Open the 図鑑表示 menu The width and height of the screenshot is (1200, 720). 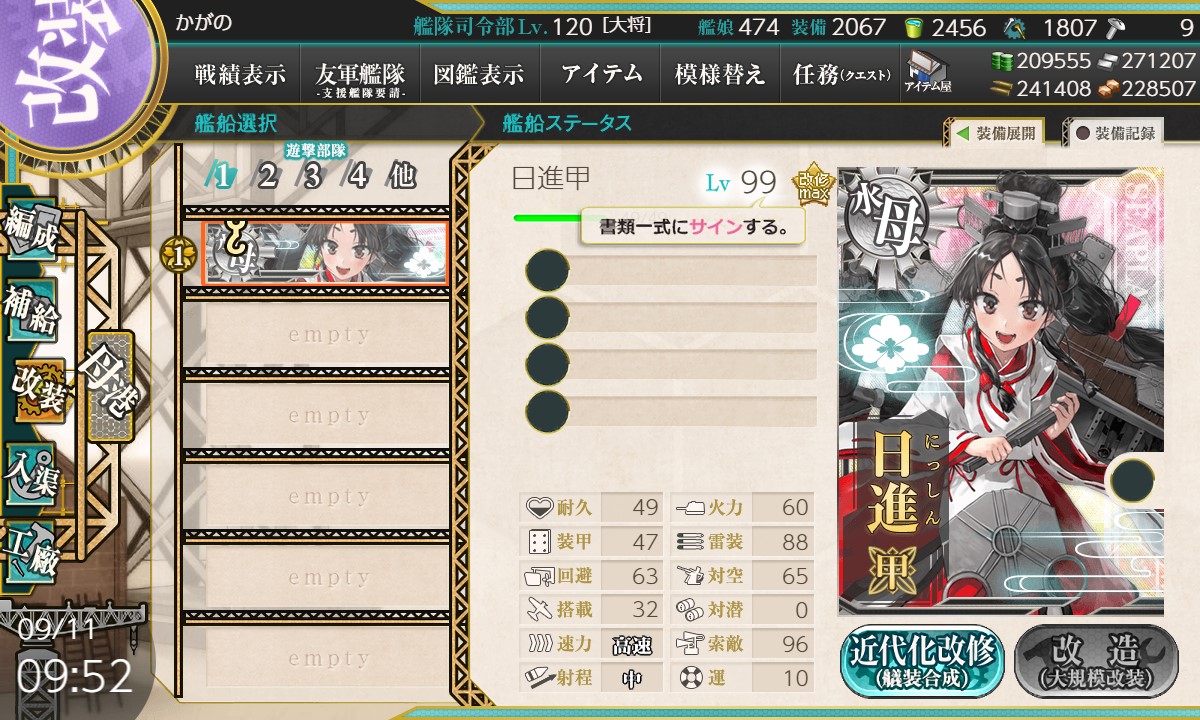(479, 74)
